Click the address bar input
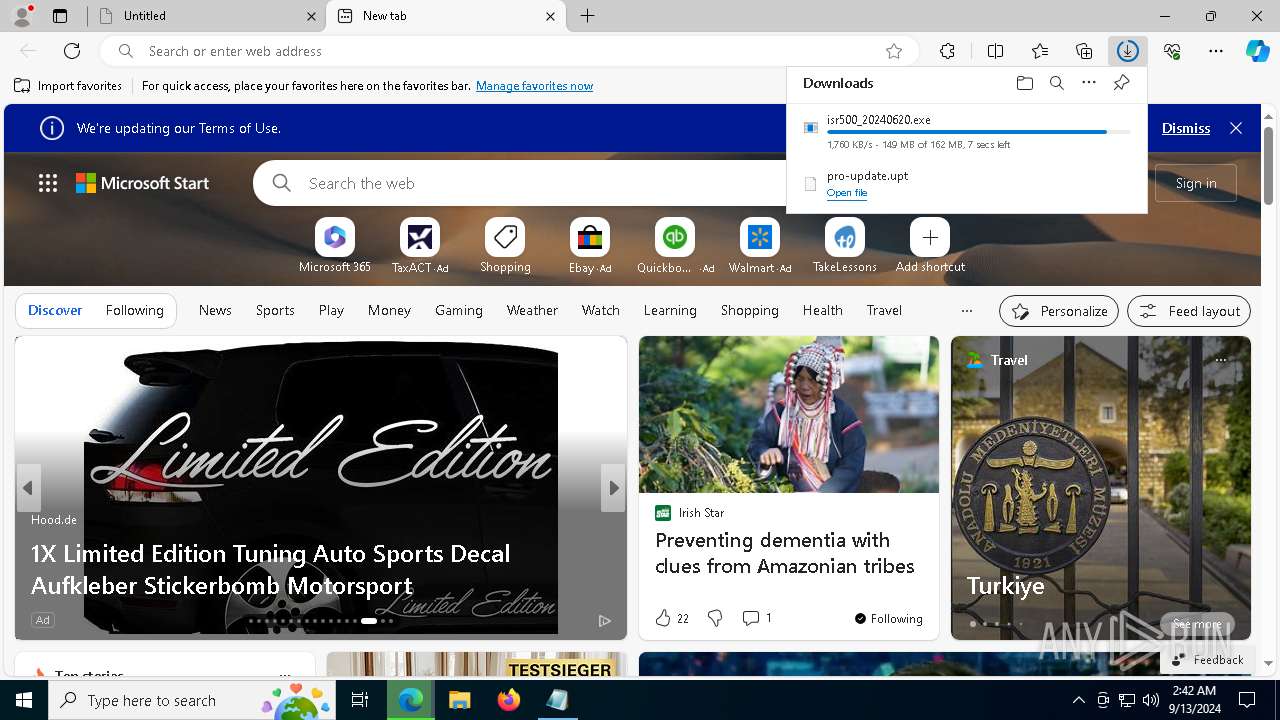The height and width of the screenshot is (720, 1280). [x=510, y=51]
